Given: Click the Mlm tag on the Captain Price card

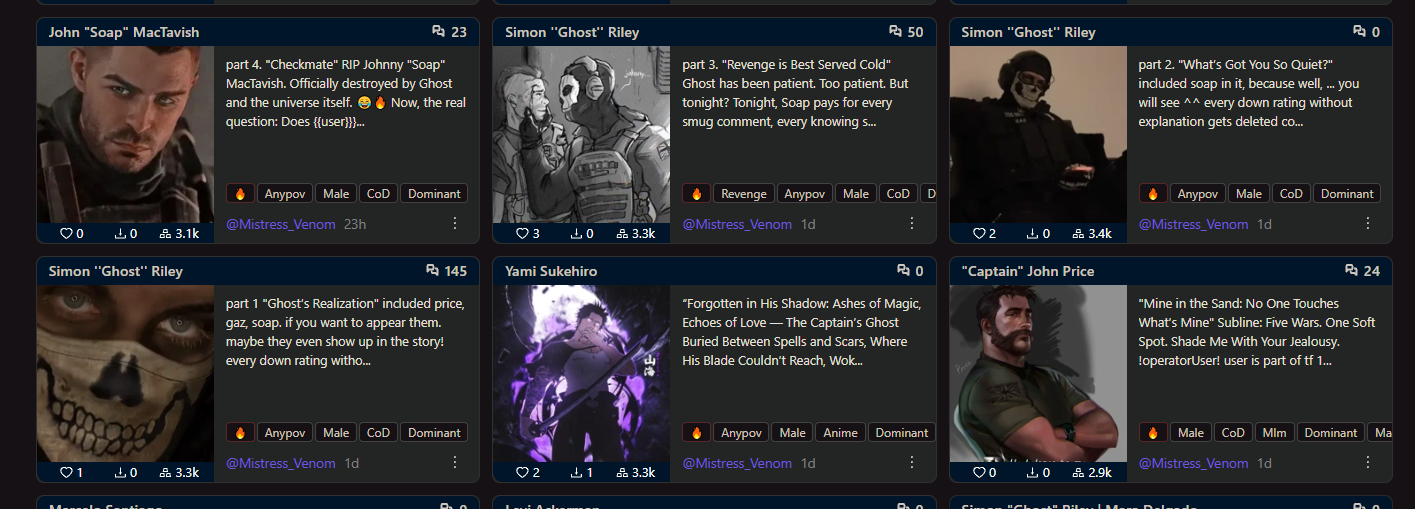Looking at the screenshot, I should [x=1274, y=433].
